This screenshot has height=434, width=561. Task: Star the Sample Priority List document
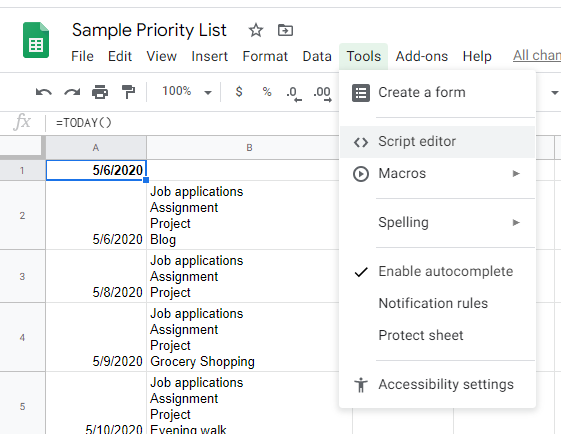pos(256,30)
